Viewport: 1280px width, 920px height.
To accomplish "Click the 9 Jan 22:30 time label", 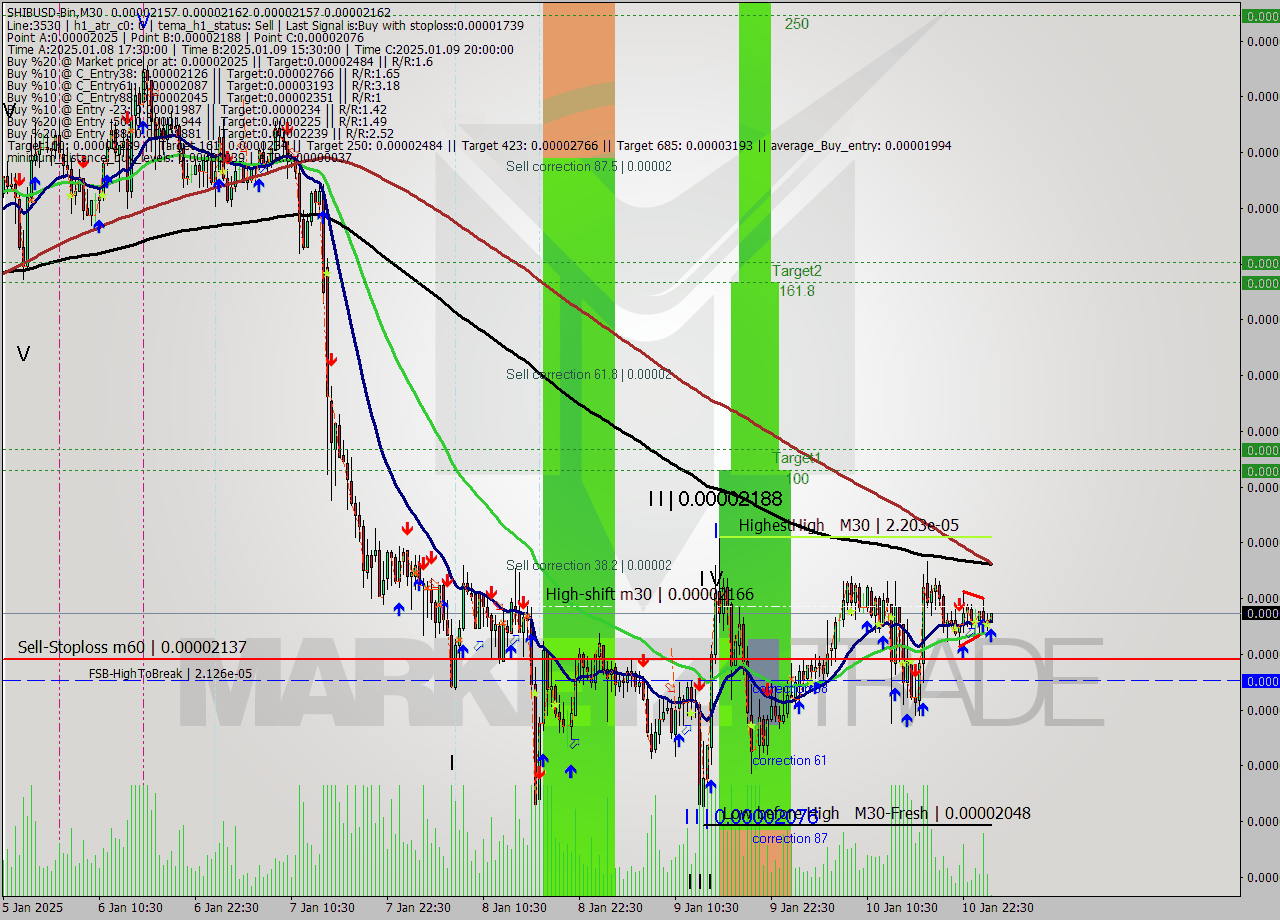I will (802, 908).
